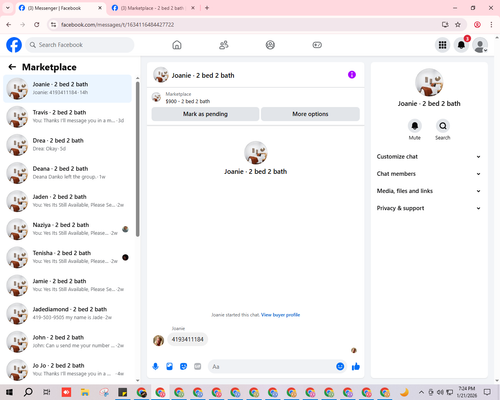Open John conversation in list

click(67, 341)
